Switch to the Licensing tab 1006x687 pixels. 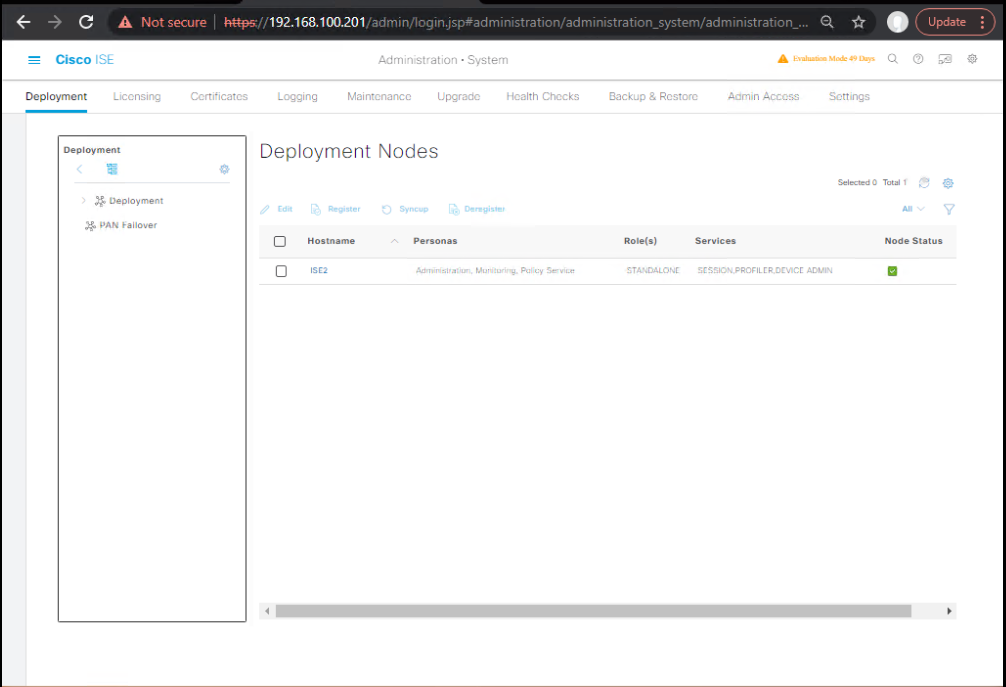[137, 96]
